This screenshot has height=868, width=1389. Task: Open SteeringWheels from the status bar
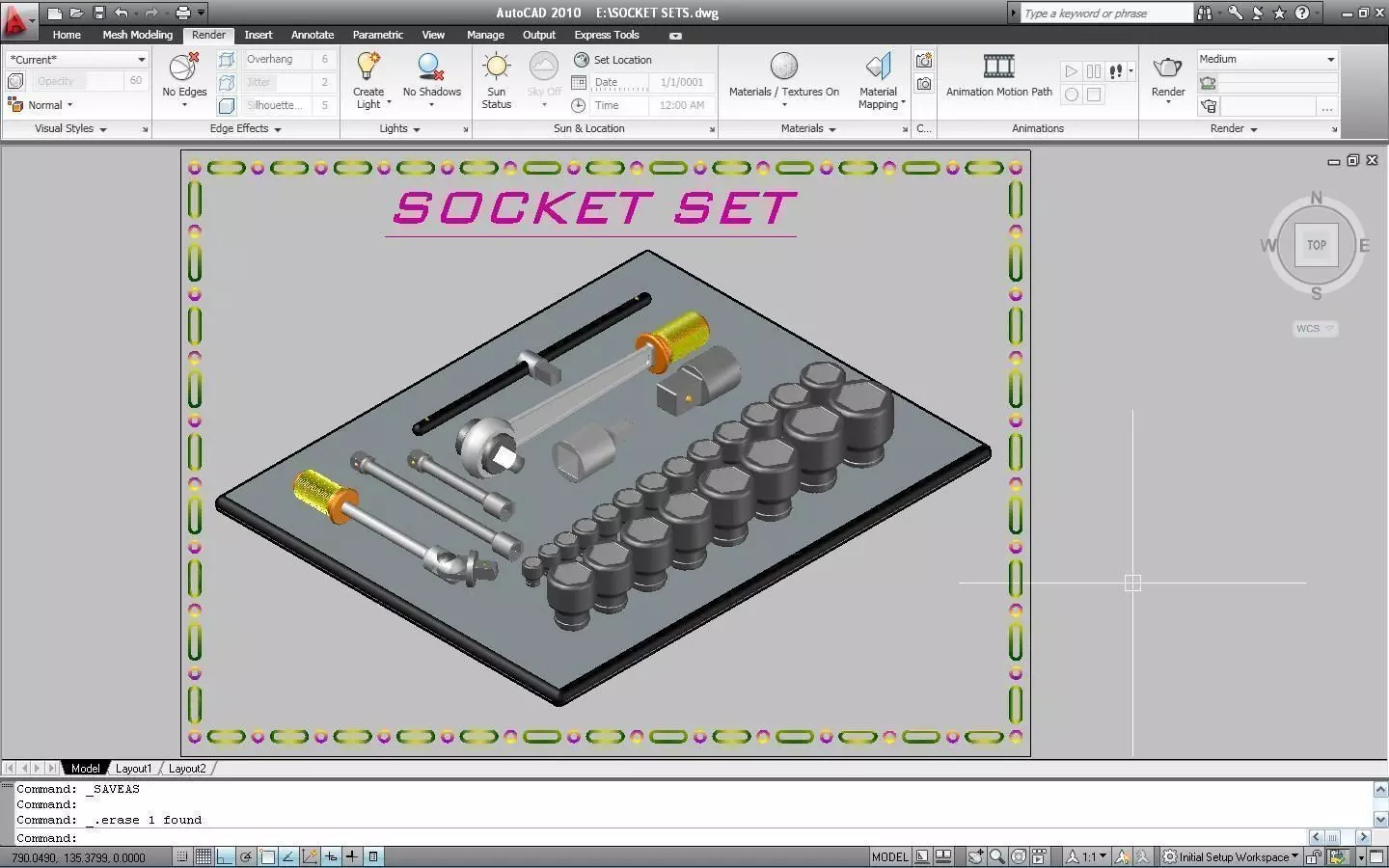(x=1019, y=856)
